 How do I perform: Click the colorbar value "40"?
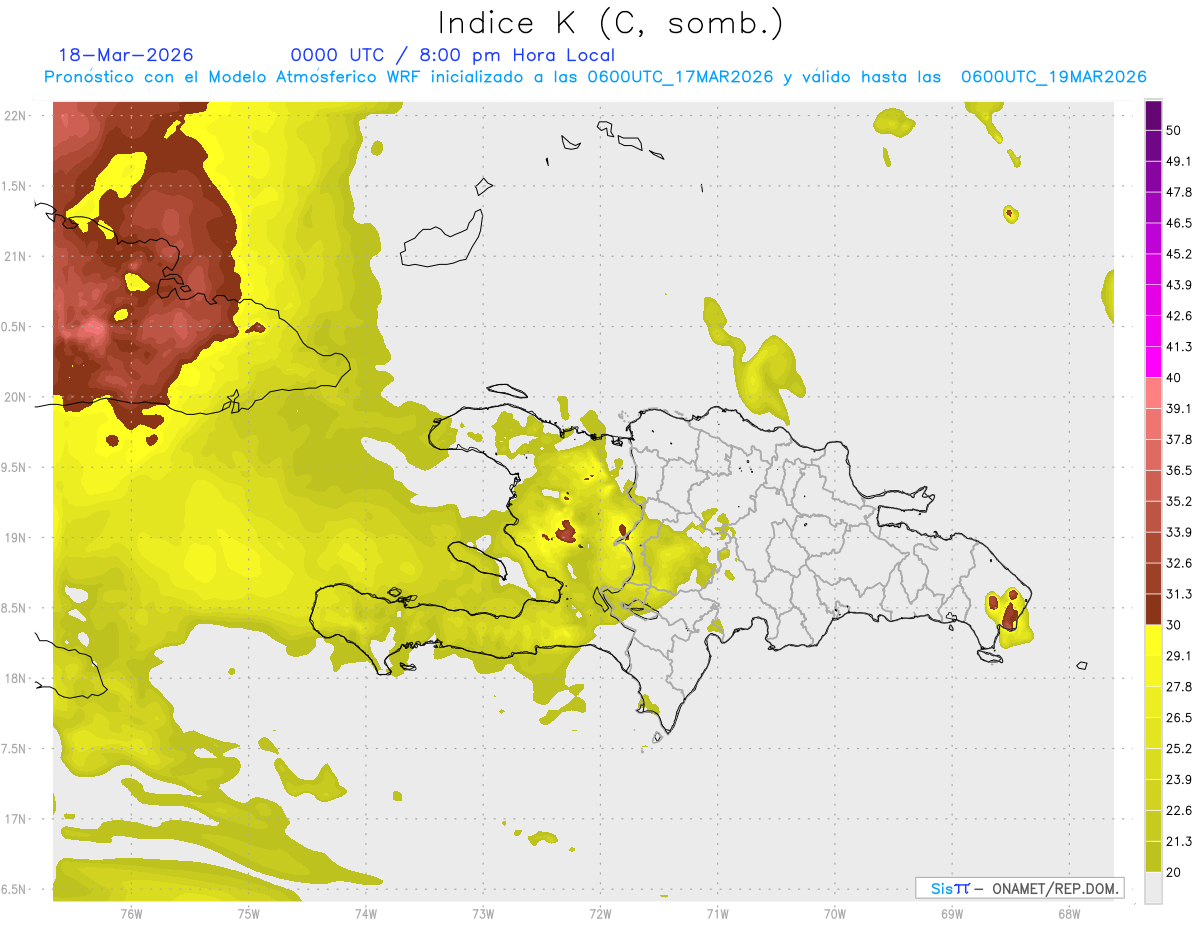(x=1175, y=378)
